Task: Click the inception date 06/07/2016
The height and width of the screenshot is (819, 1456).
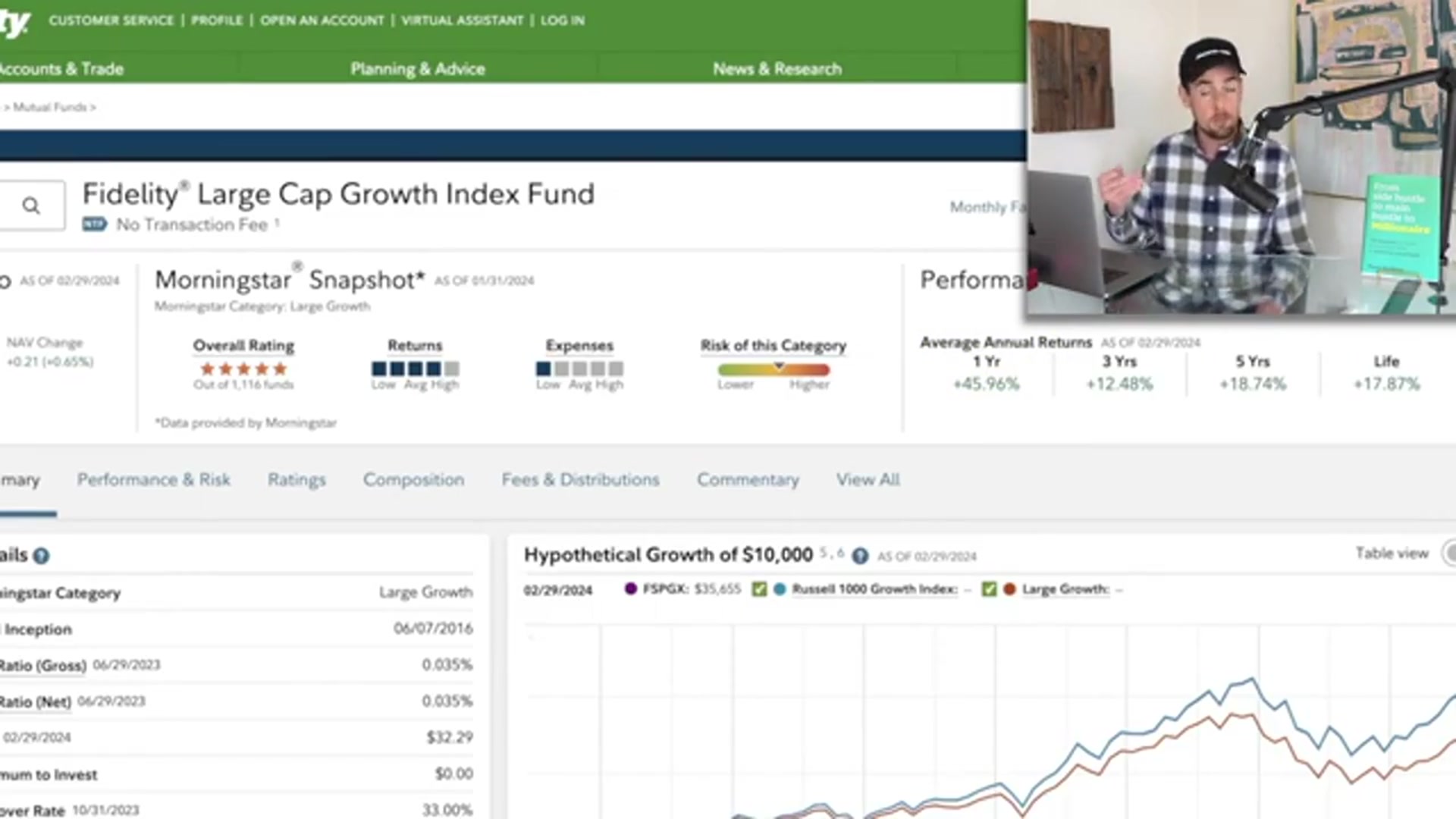Action: pos(433,629)
